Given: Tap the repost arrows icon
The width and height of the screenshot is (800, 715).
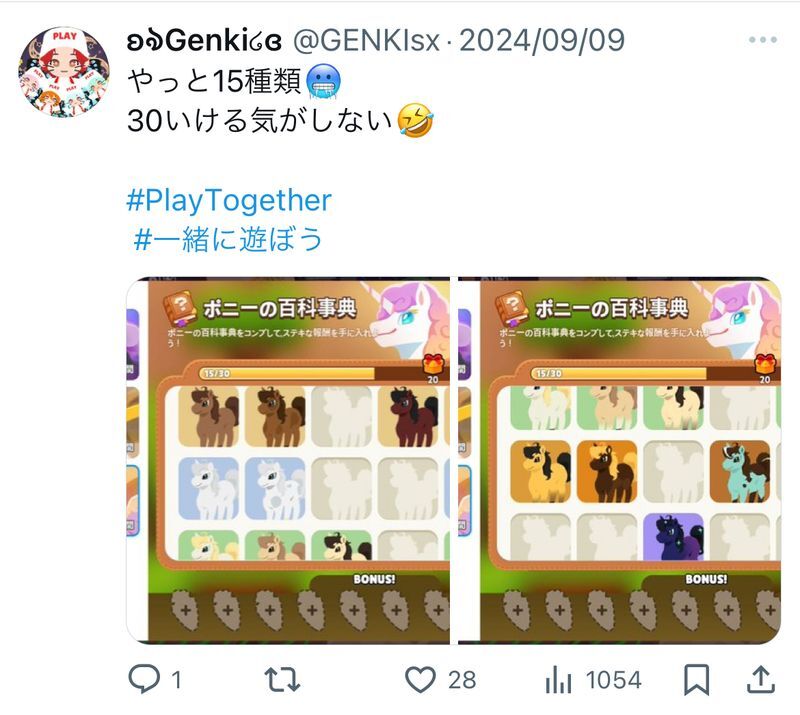Looking at the screenshot, I should click(282, 680).
